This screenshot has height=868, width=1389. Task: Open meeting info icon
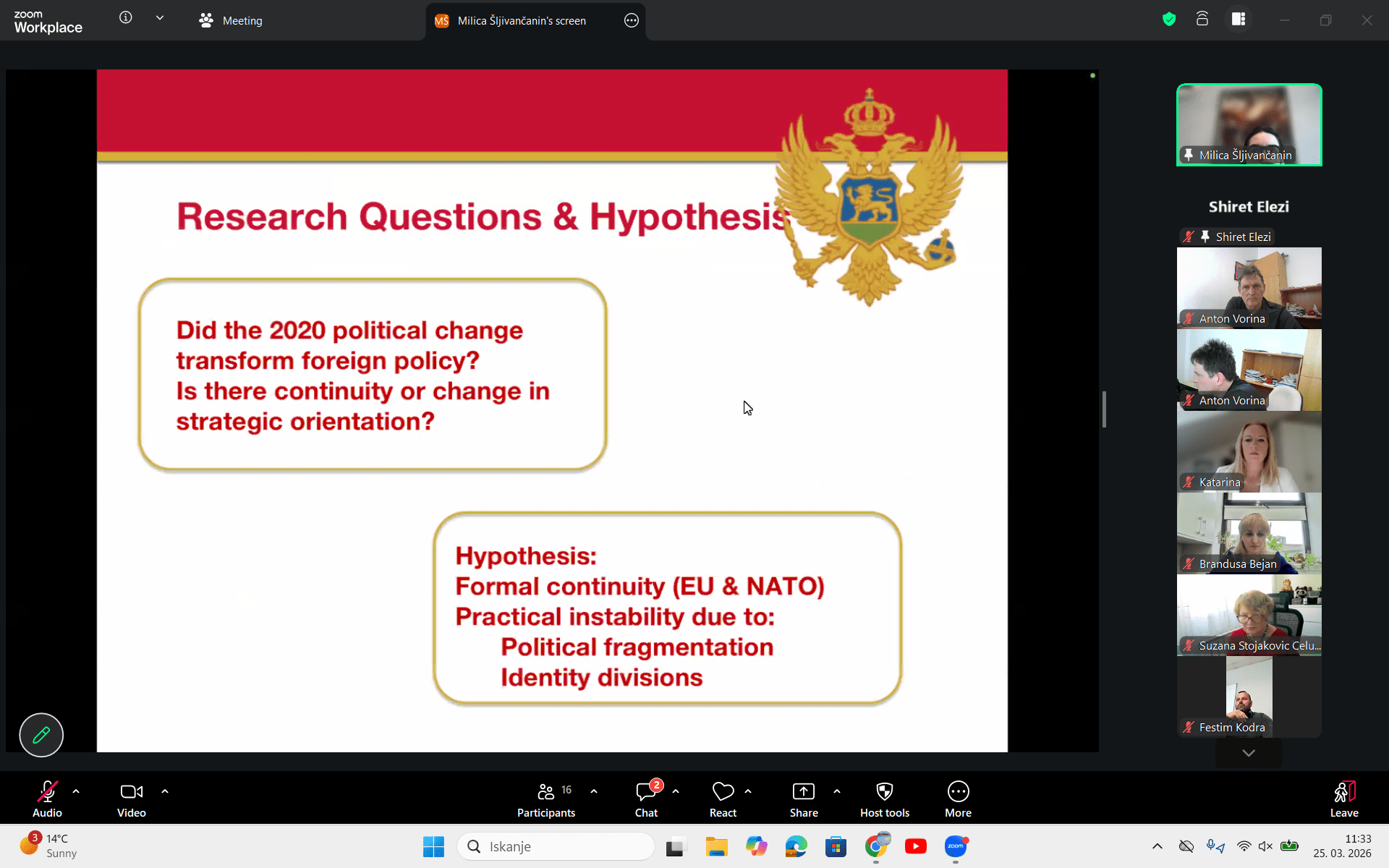(x=126, y=18)
